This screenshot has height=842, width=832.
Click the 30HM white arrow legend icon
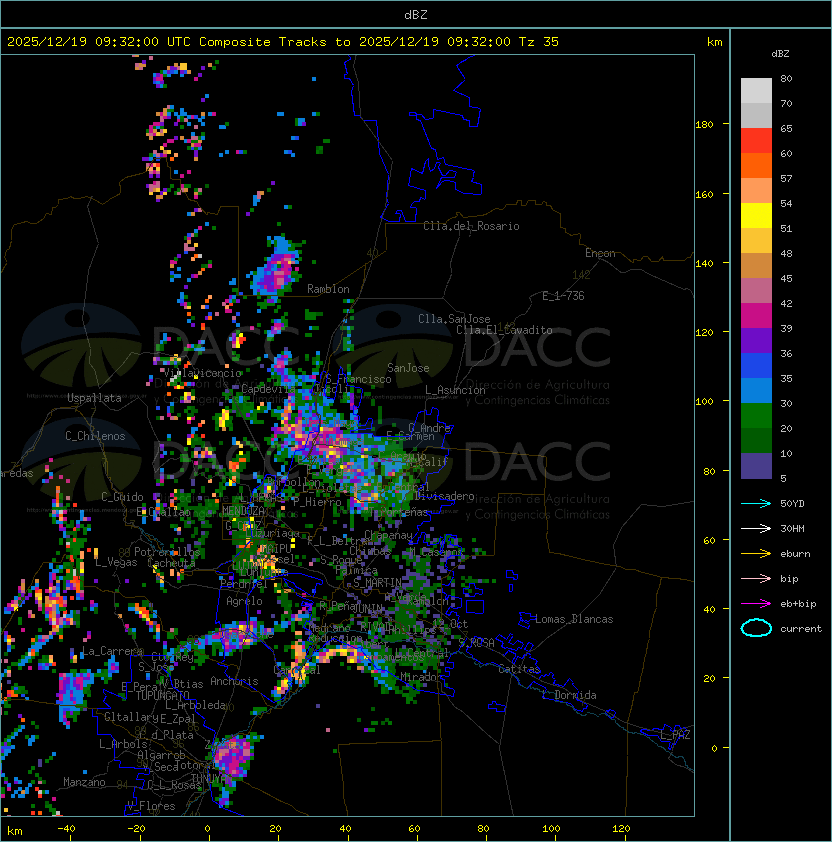click(756, 528)
